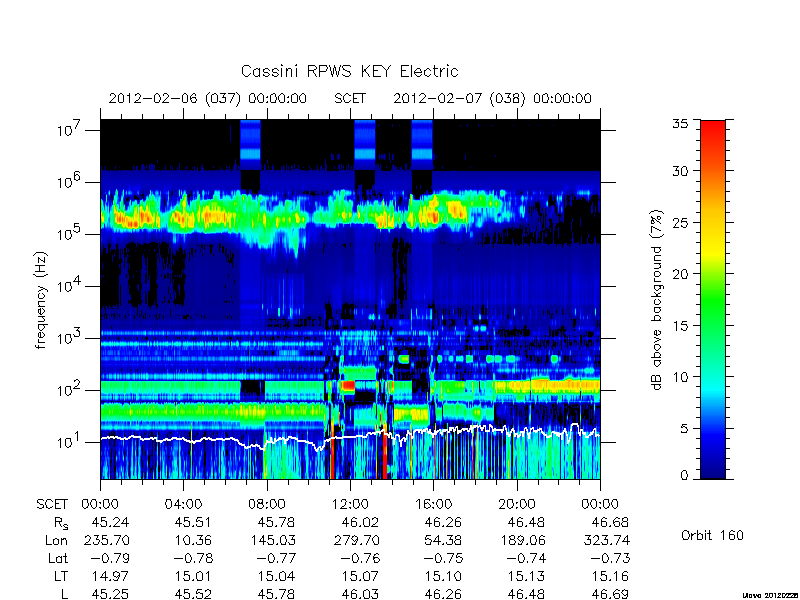800x600 pixels.
Task: Click the LT value 15.01
Action: pos(193,577)
